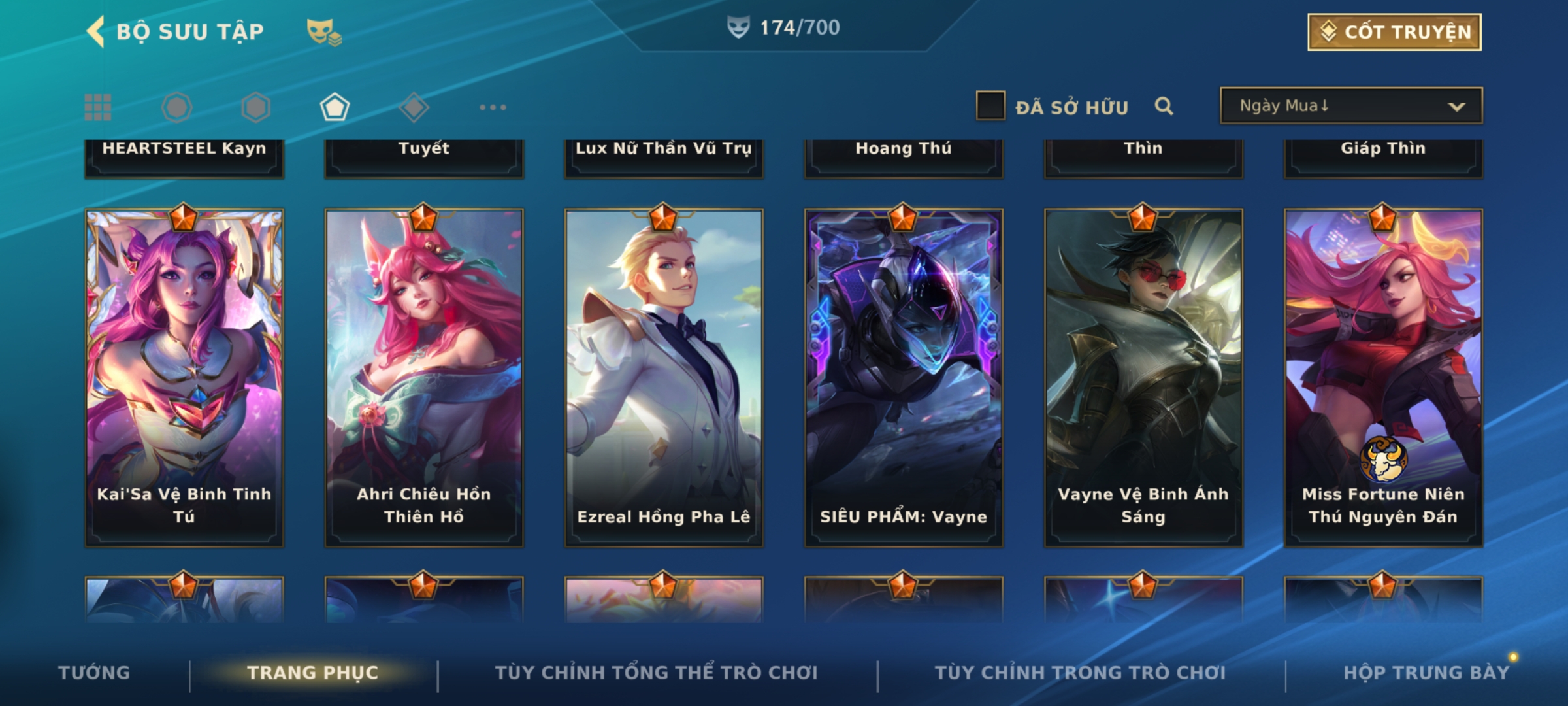The width and height of the screenshot is (1568, 706).
Task: Select the all-skins grid filter icon
Action: (98, 107)
